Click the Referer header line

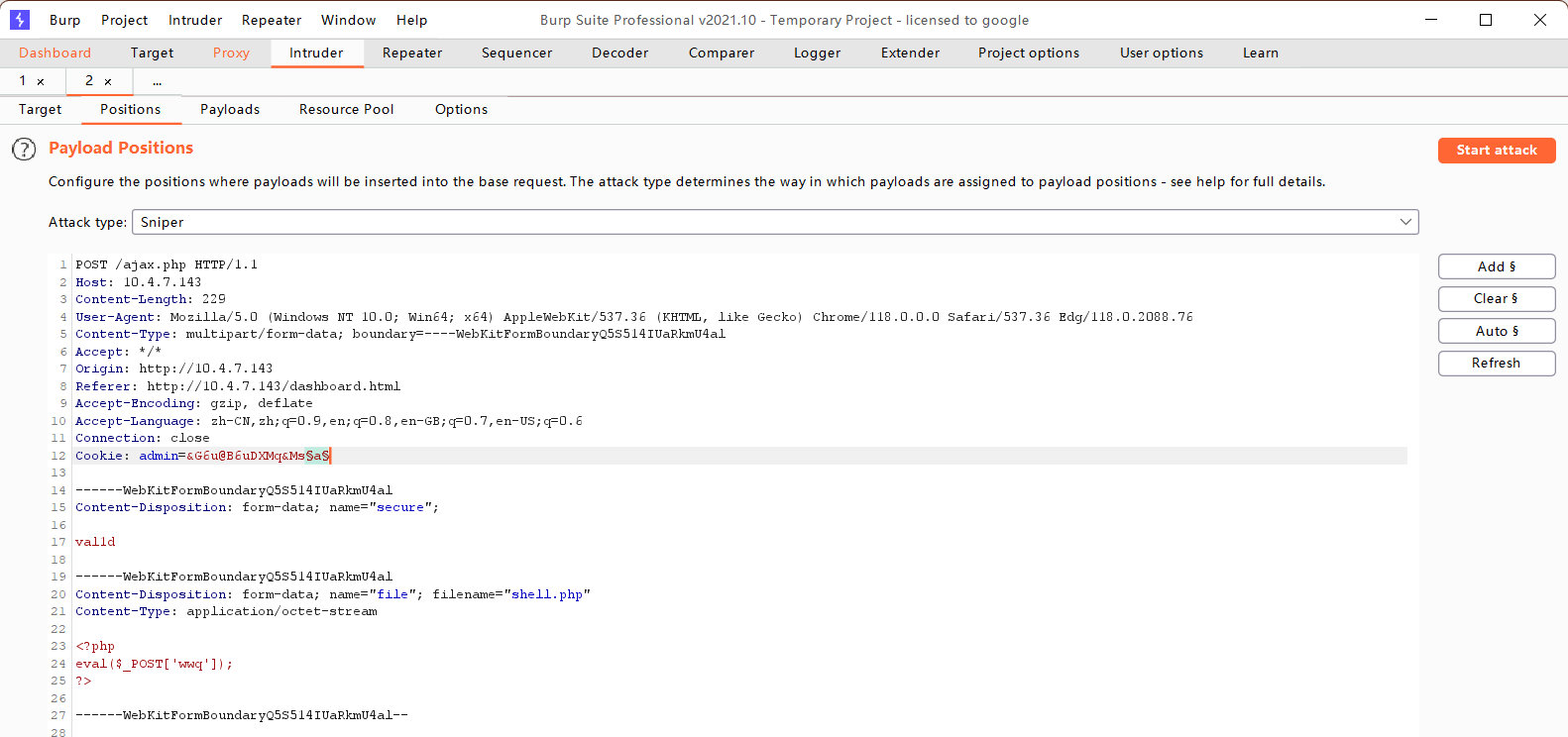pos(238,386)
